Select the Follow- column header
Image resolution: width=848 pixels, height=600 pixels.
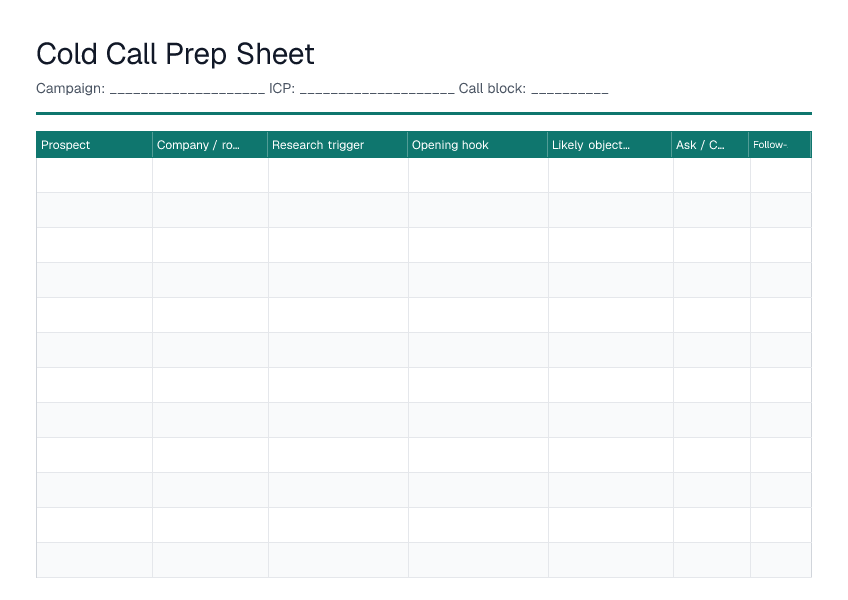click(x=779, y=145)
